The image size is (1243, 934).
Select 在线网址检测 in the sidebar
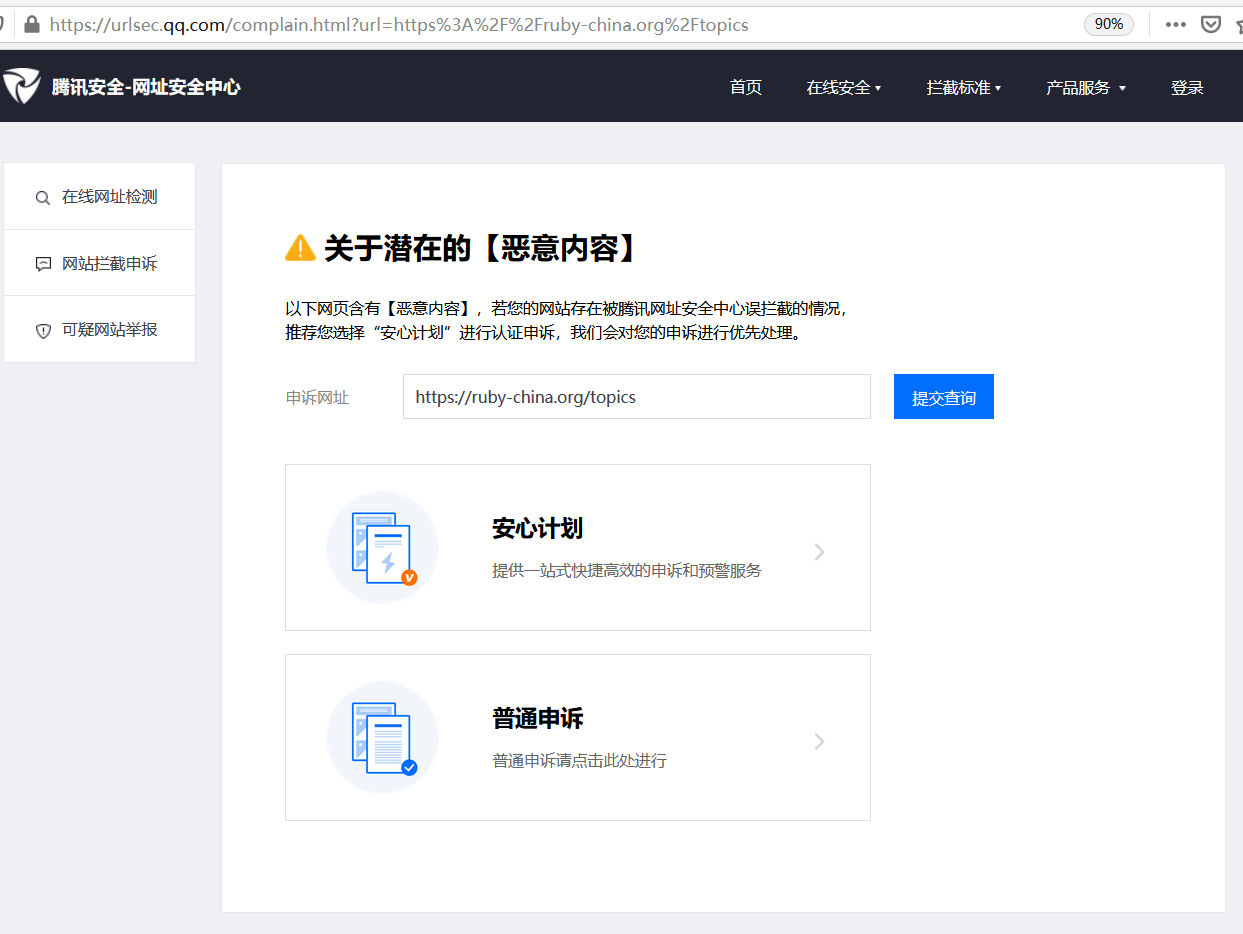coord(100,197)
